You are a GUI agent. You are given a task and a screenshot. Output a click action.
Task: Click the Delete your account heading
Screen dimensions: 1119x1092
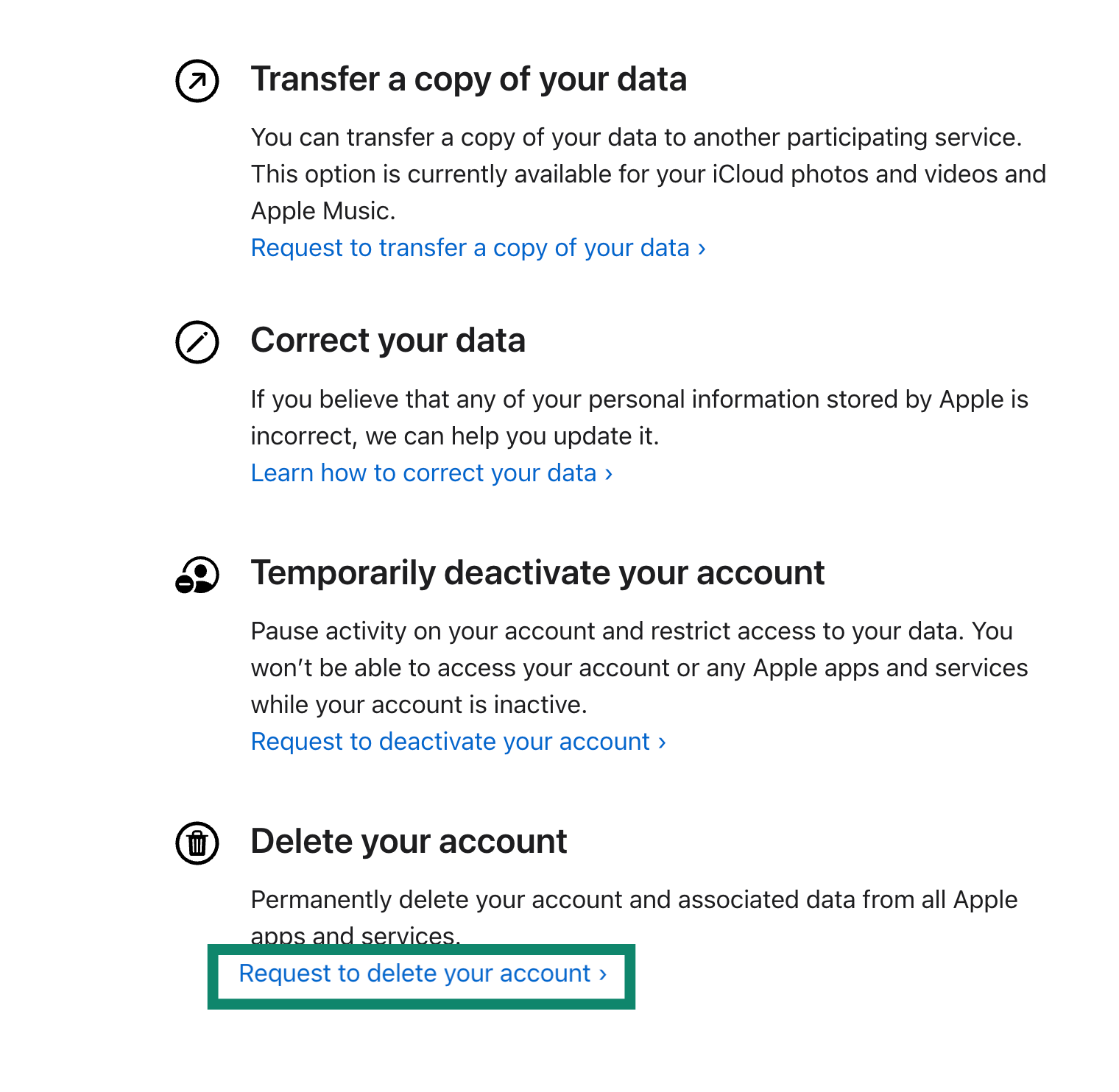pyautogui.click(x=409, y=842)
